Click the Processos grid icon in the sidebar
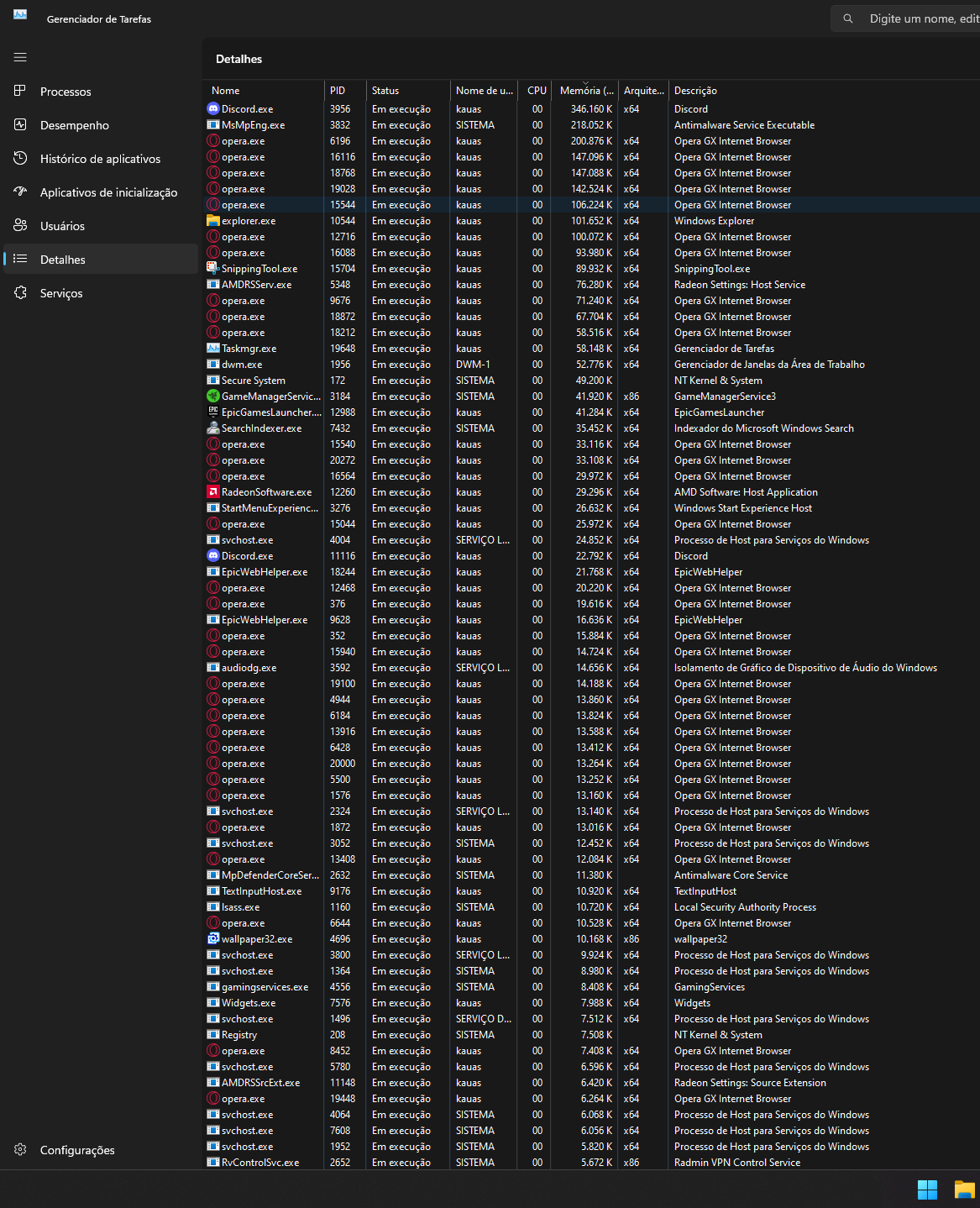The height and width of the screenshot is (1208, 980). click(20, 91)
